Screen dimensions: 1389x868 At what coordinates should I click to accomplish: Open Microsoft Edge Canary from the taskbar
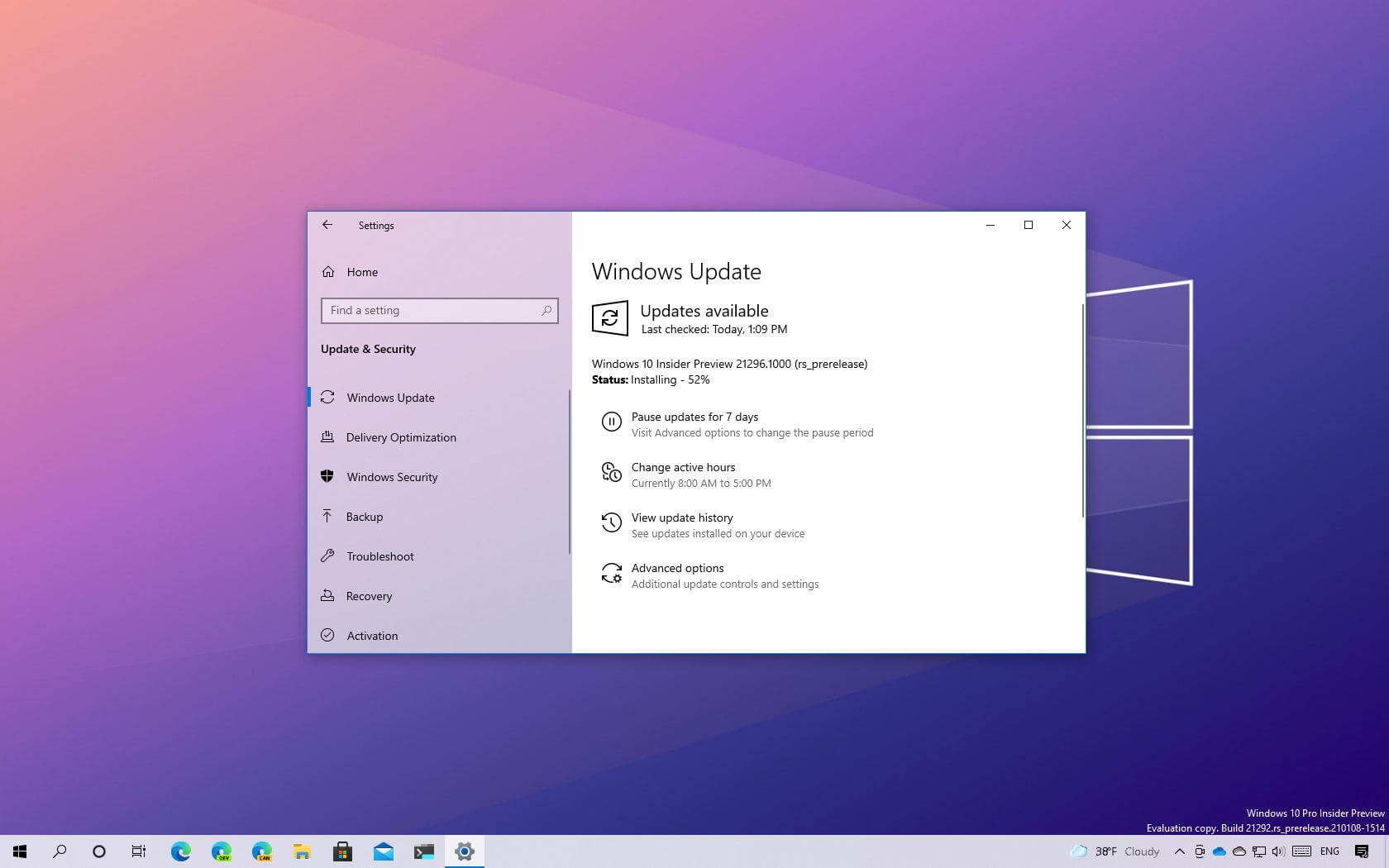point(262,851)
